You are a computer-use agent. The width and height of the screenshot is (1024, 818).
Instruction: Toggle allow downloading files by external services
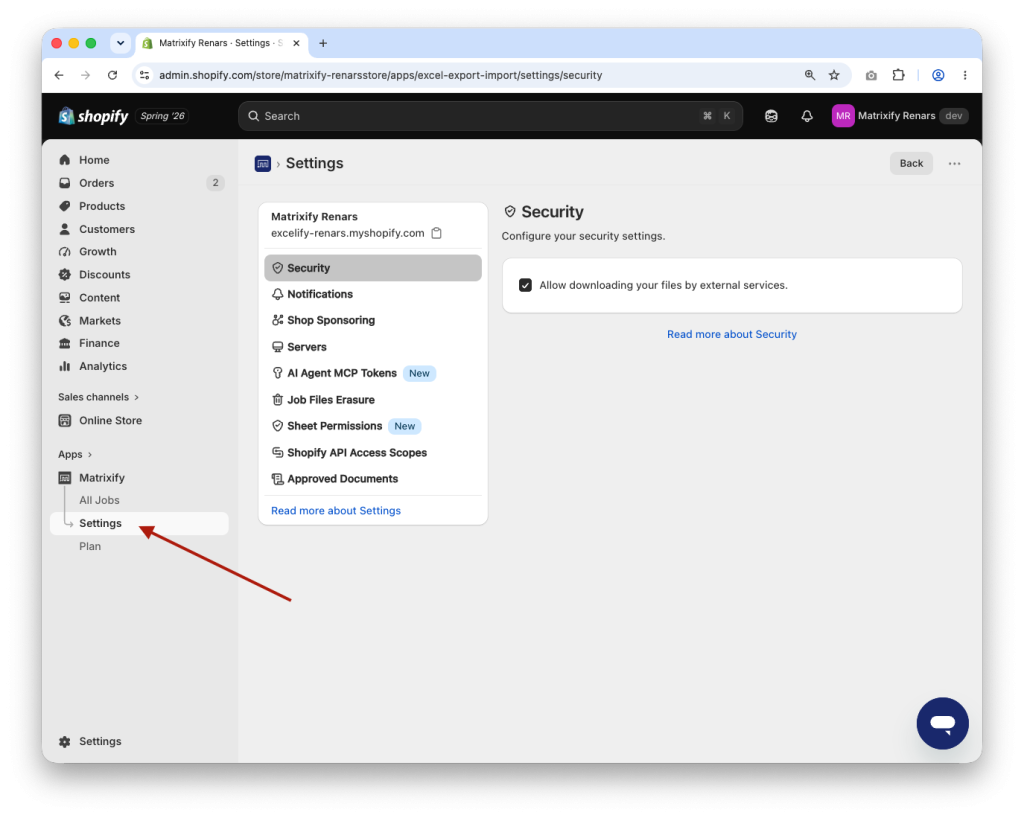525,285
